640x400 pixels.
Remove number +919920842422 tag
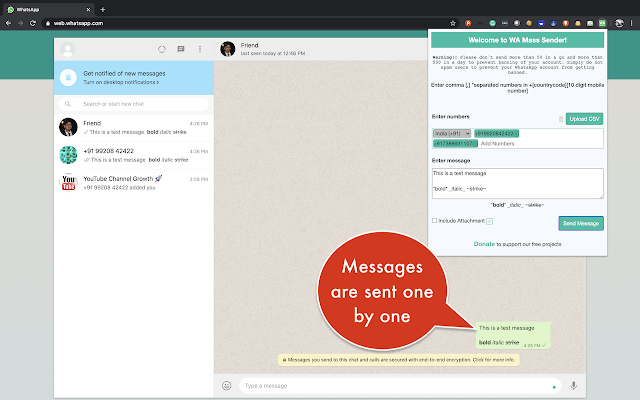pyautogui.click(x=517, y=133)
